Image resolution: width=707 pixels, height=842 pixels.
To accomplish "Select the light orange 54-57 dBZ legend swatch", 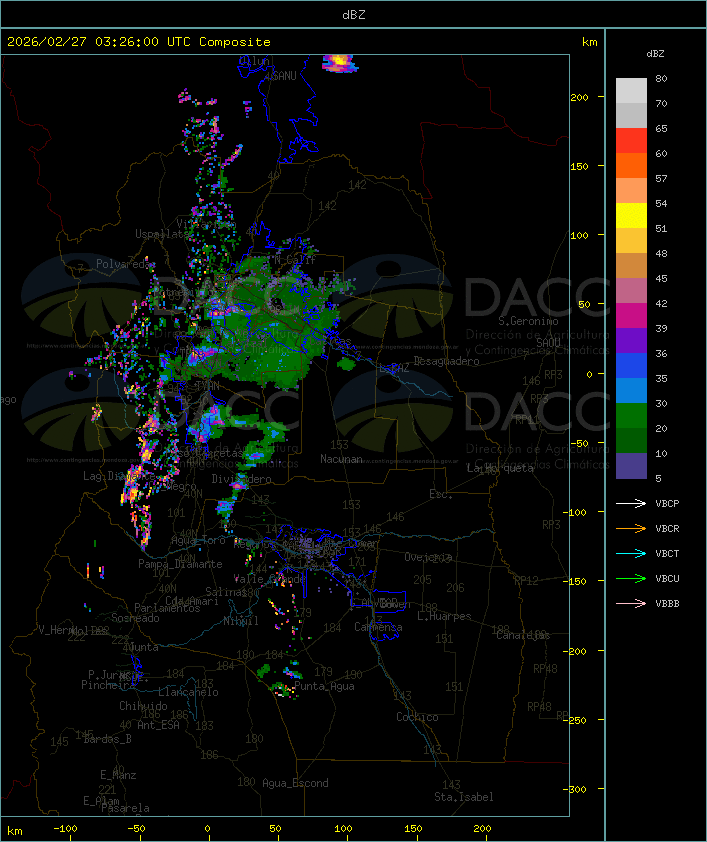I will [x=631, y=190].
